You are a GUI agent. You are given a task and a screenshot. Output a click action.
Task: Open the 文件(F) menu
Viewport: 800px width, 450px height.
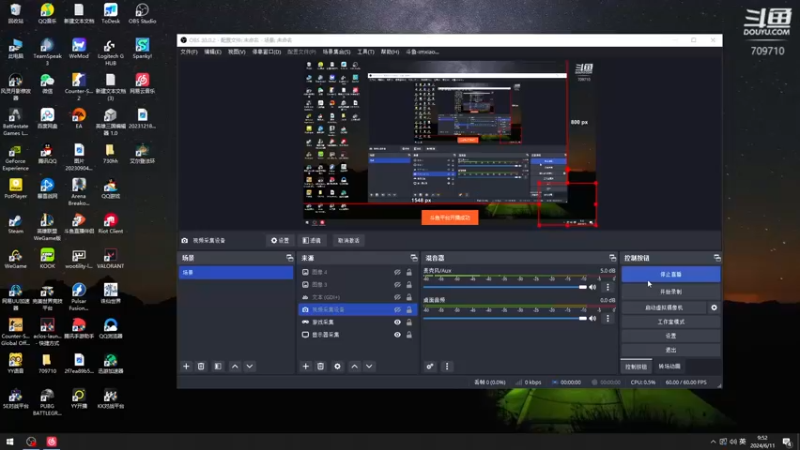189,52
